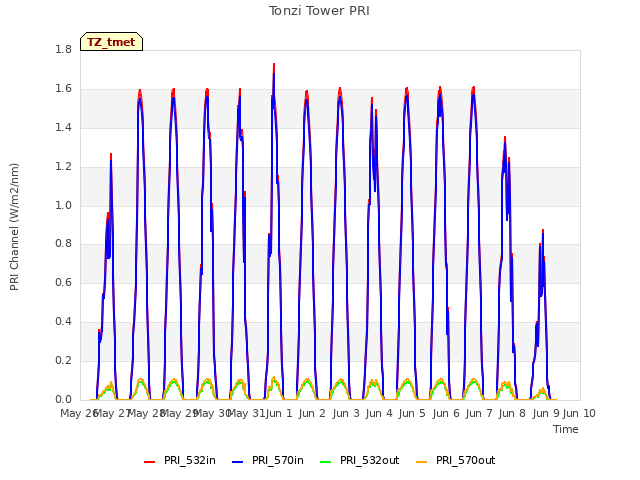Click the Jun 6 x-axis tick label
Image resolution: width=640 pixels, height=480 pixels.
point(446,413)
